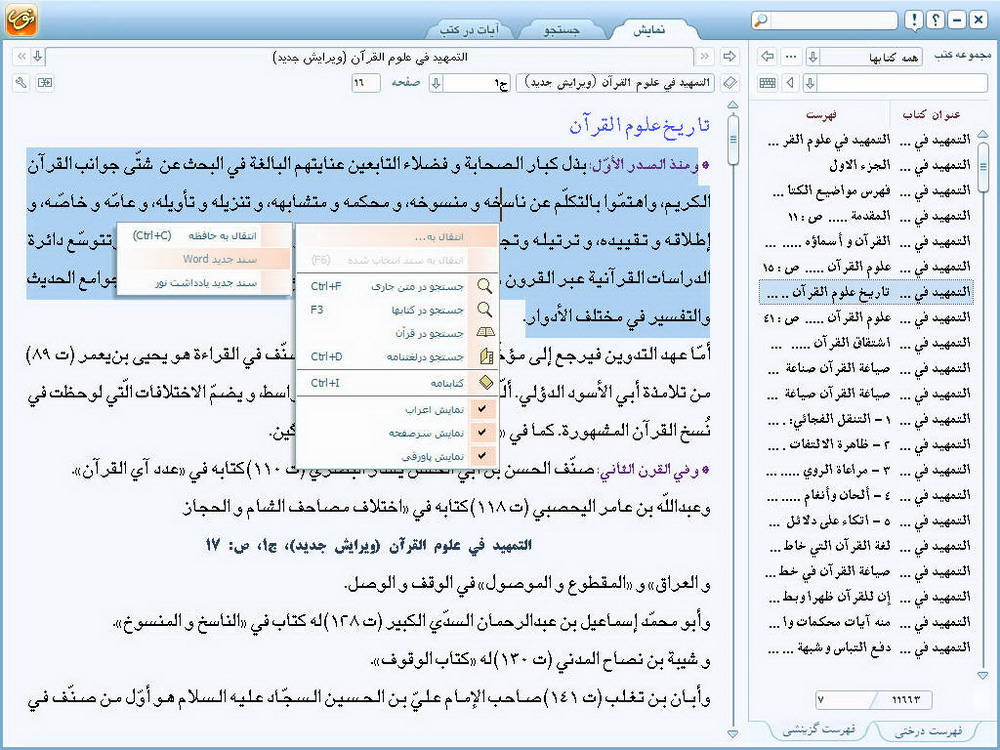Click scroll up arrow of the text pane
This screenshot has height=750, width=1000.
(x=733, y=105)
